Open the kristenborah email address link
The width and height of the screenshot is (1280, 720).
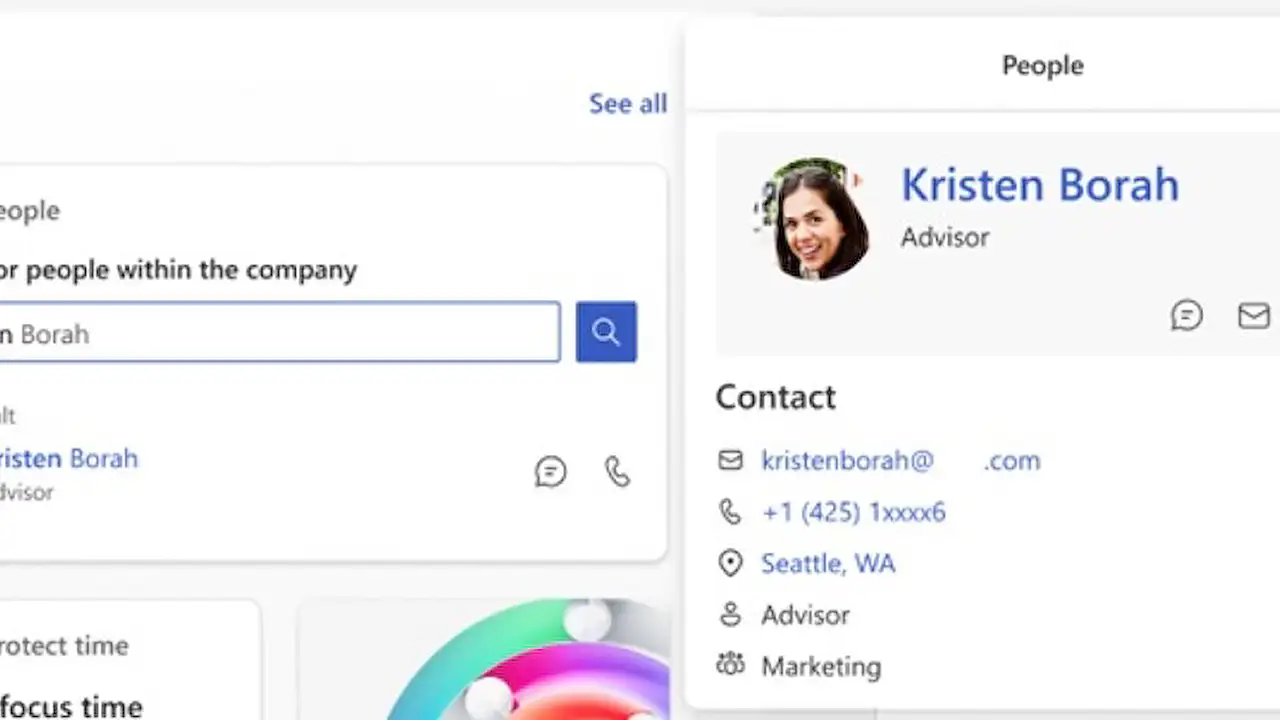[x=900, y=461]
